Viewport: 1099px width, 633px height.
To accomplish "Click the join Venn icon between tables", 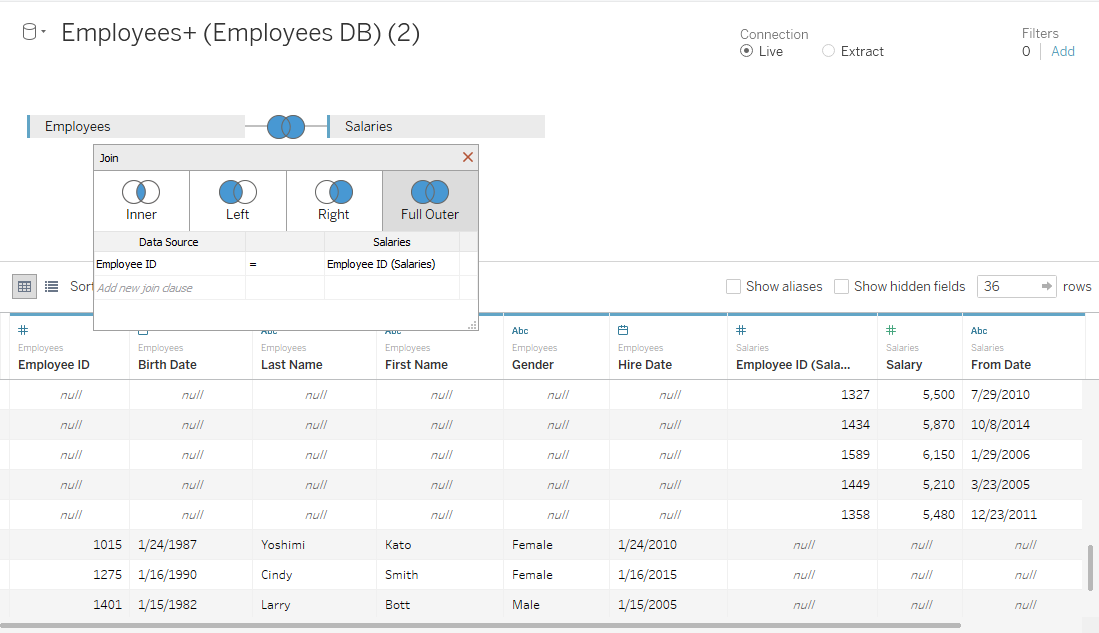I will point(286,127).
